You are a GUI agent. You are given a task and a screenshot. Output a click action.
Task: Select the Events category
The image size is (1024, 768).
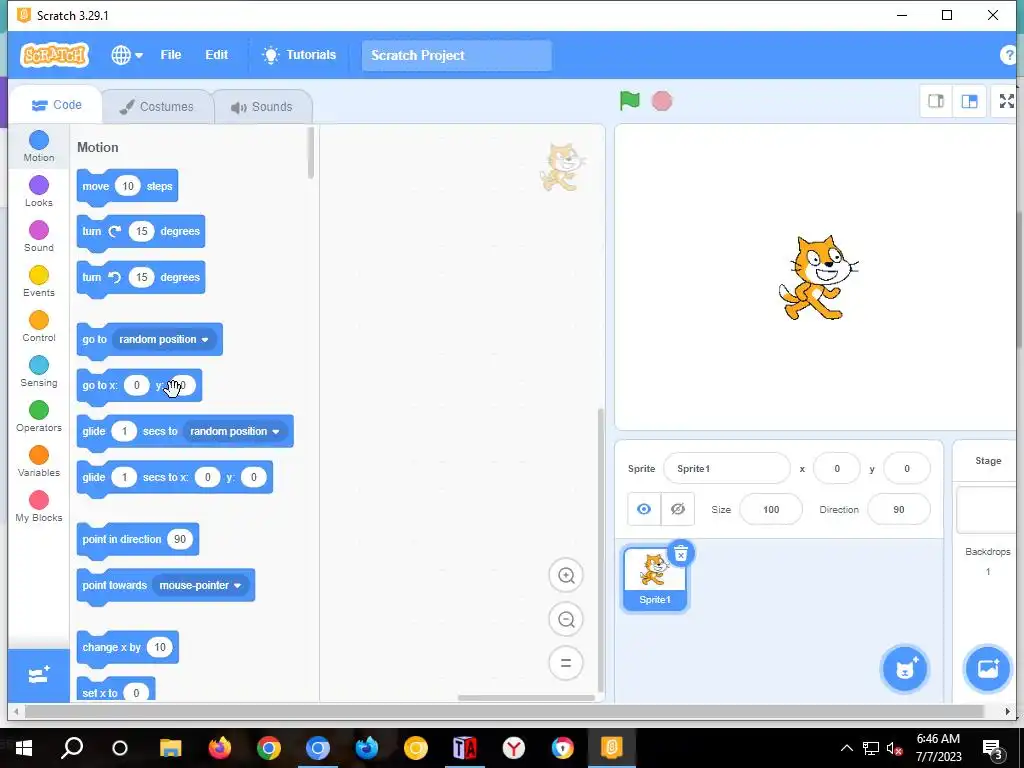39,281
